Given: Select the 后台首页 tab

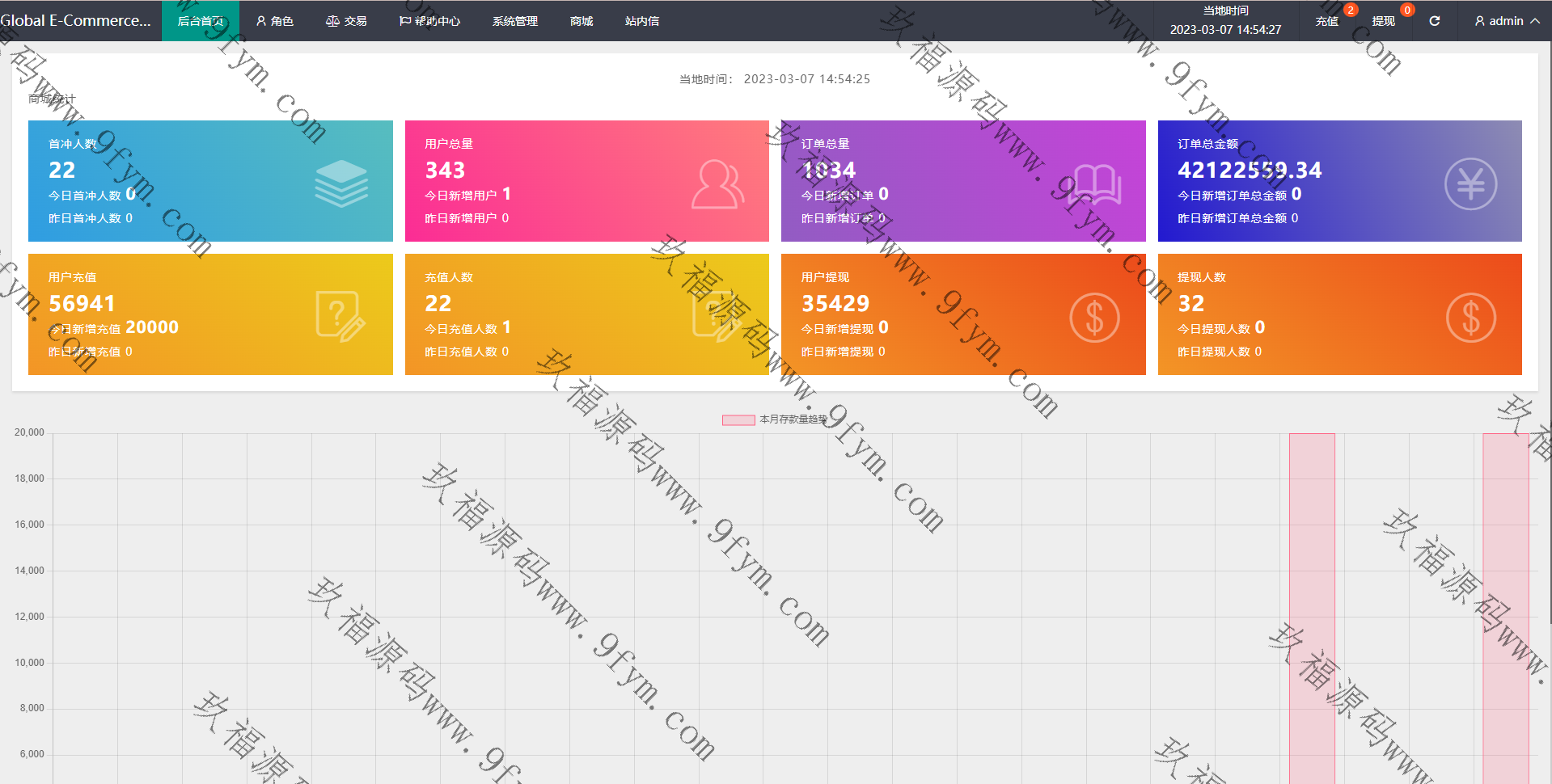Looking at the screenshot, I should tap(200, 21).
